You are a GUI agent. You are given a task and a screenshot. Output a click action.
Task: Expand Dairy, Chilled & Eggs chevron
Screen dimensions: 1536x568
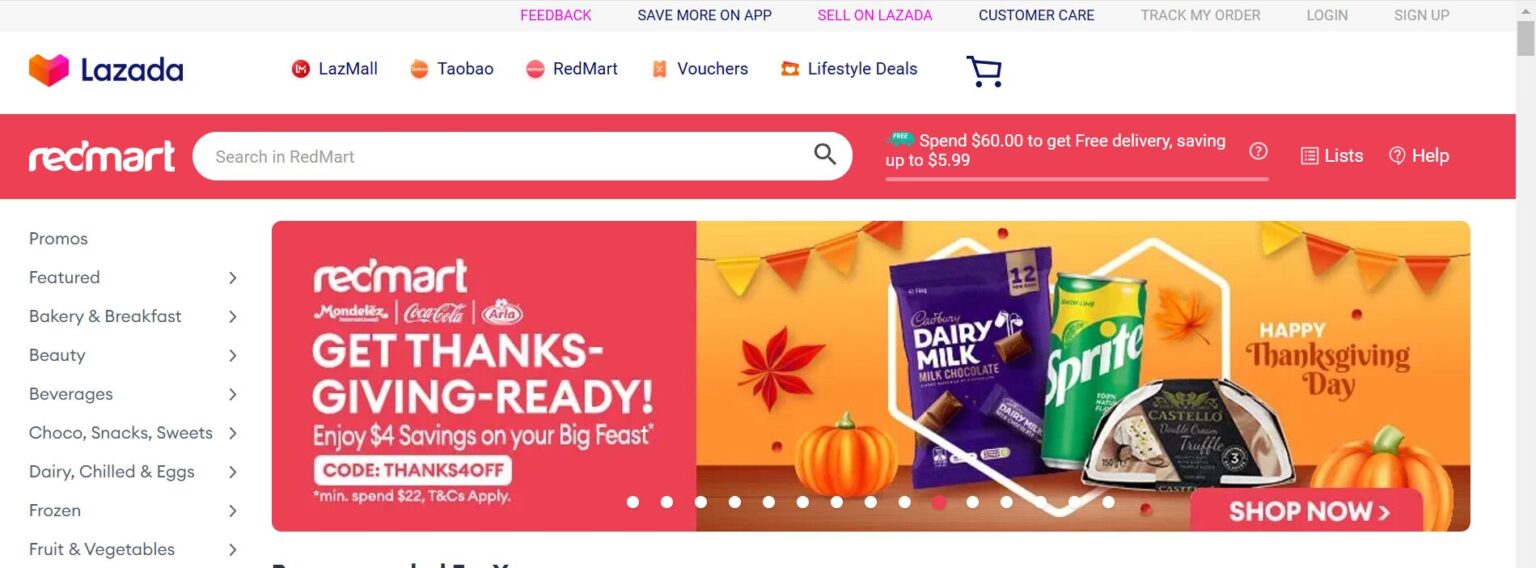(232, 472)
